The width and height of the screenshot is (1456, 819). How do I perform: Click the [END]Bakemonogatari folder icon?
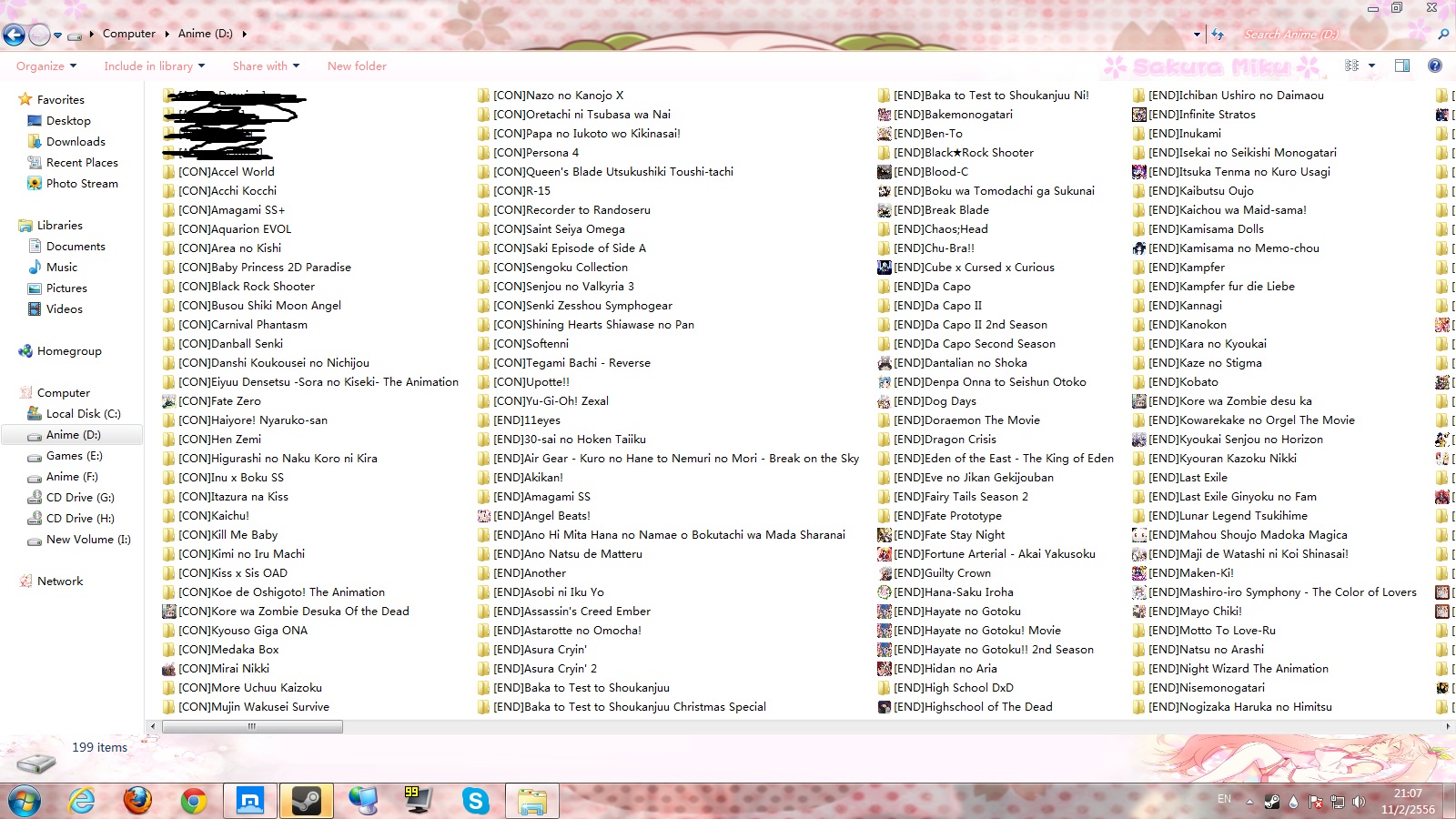(x=884, y=115)
